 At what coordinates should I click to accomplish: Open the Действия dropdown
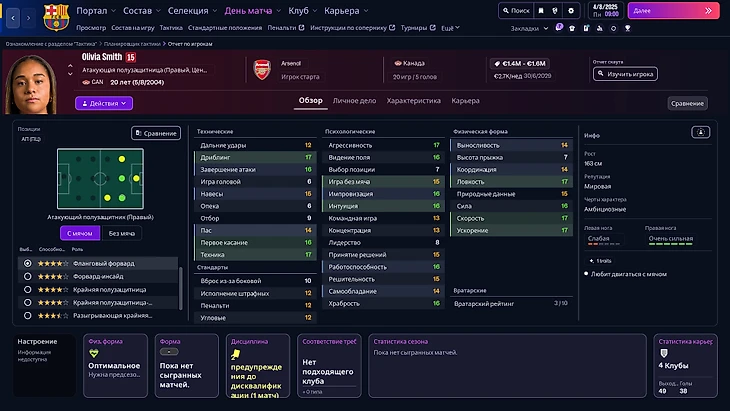(x=103, y=103)
